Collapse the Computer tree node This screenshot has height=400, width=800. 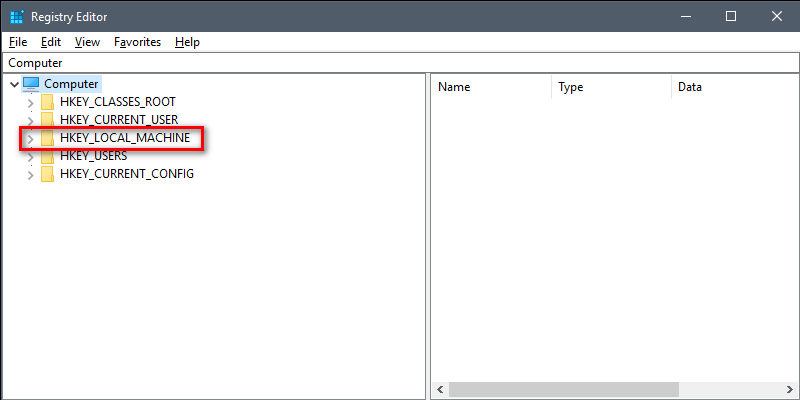click(14, 84)
